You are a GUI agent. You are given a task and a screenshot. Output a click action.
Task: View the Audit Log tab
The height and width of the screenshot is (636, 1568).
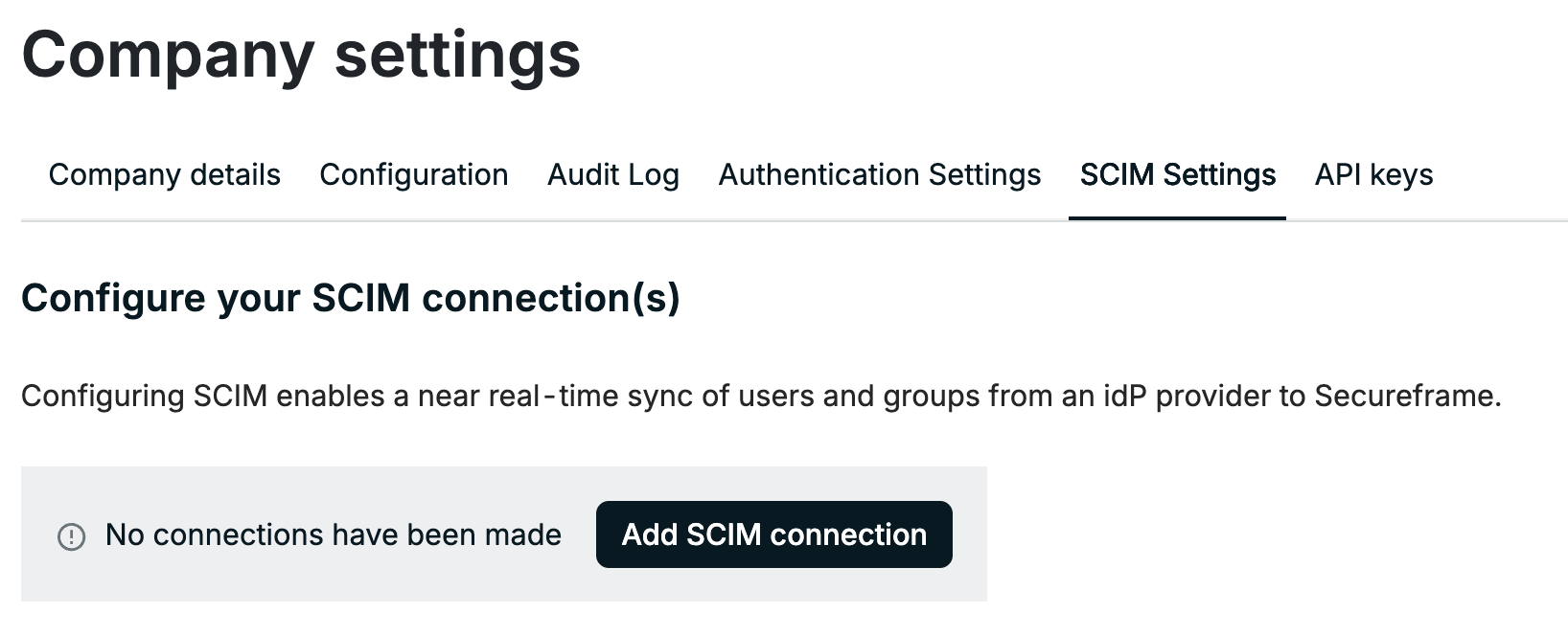(x=613, y=175)
